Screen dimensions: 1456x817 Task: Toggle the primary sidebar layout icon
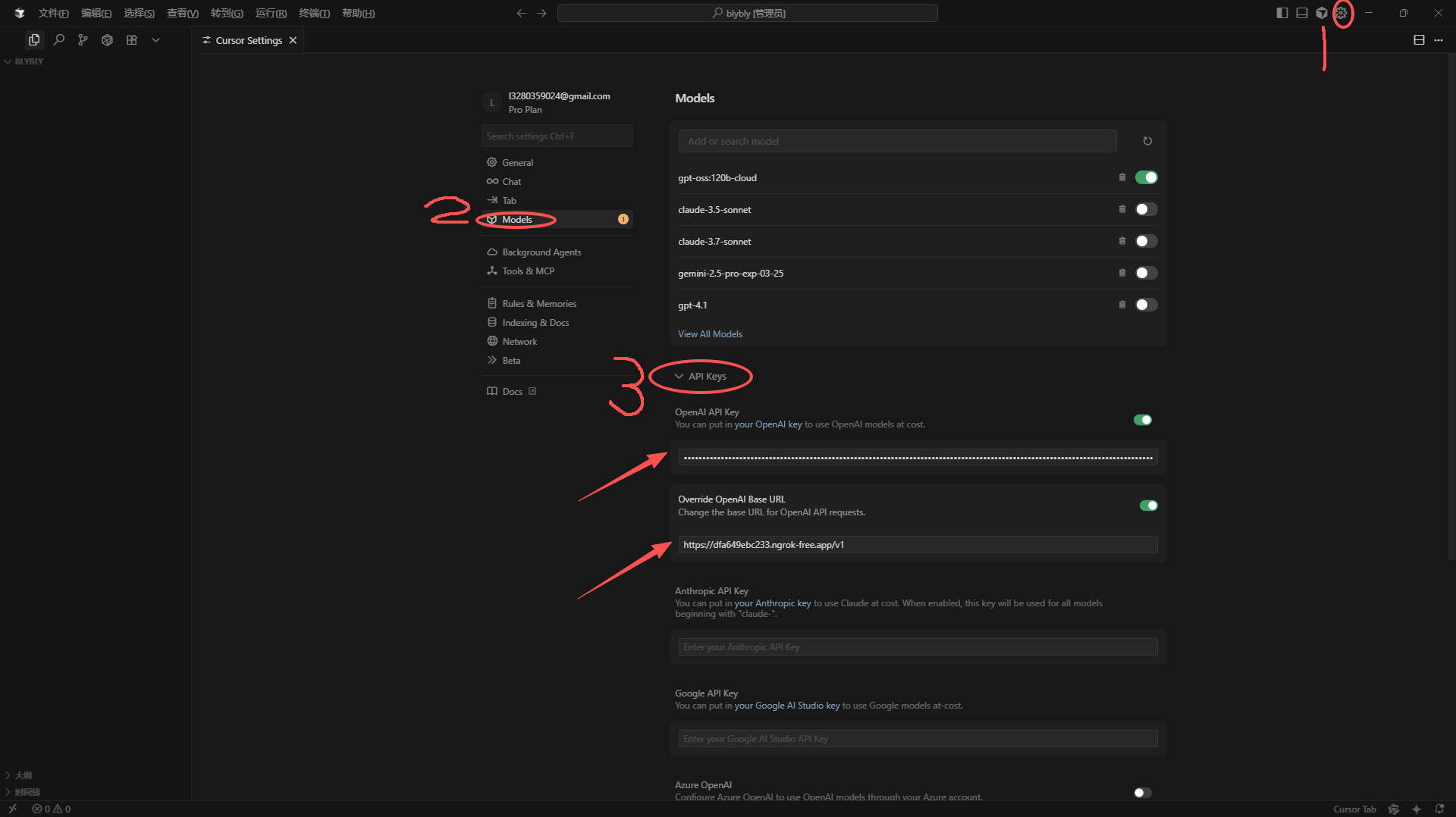click(x=1282, y=13)
